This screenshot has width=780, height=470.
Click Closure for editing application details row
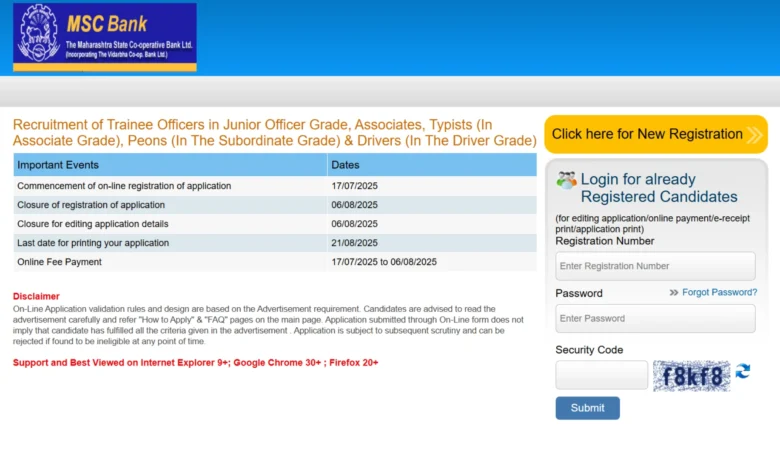point(275,224)
